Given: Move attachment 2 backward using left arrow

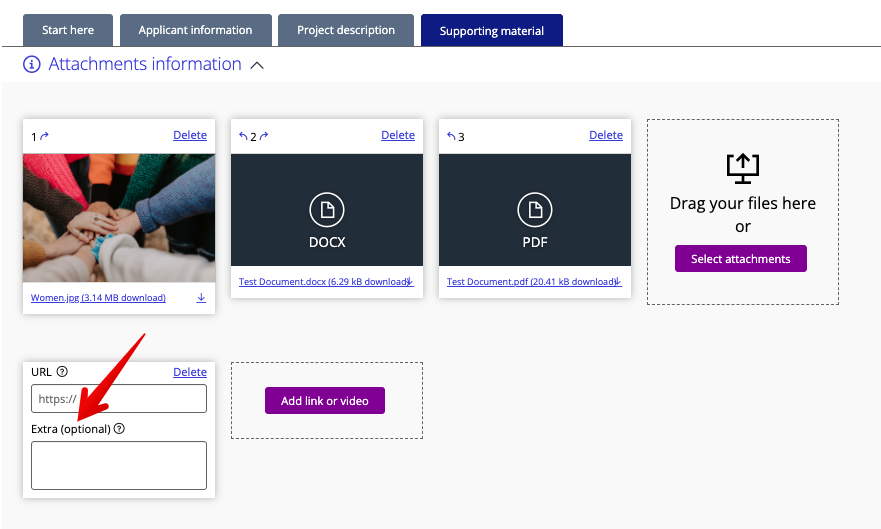Looking at the screenshot, I should tap(243, 136).
